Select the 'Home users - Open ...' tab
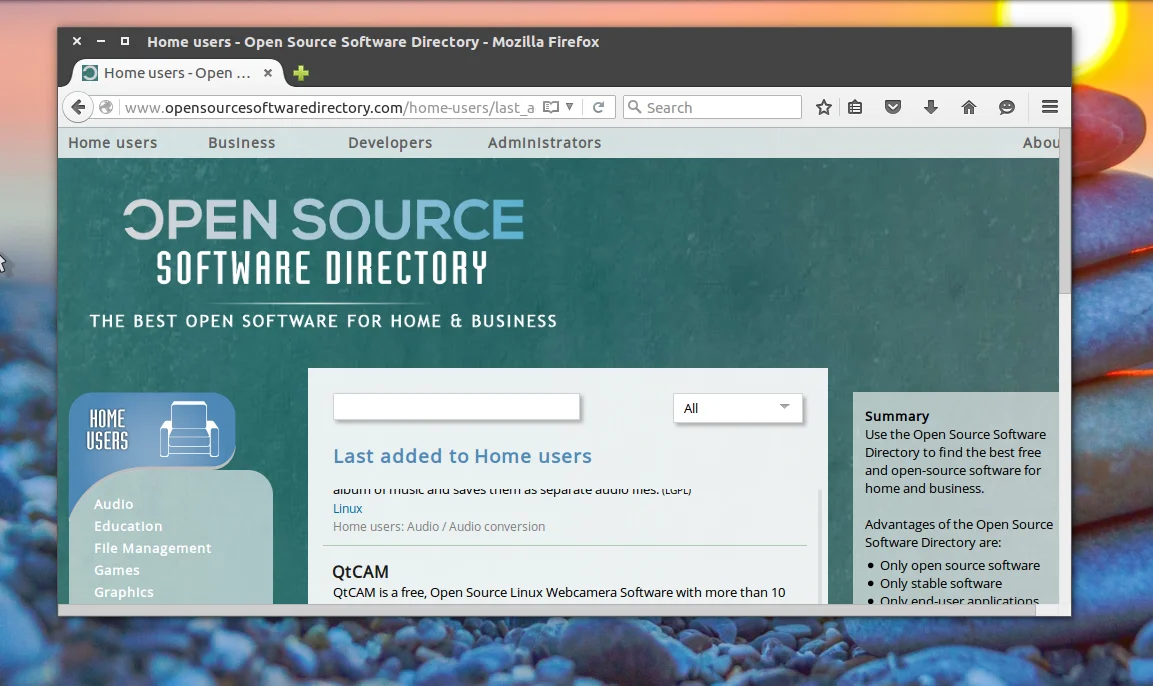This screenshot has height=686, width=1153. click(177, 73)
